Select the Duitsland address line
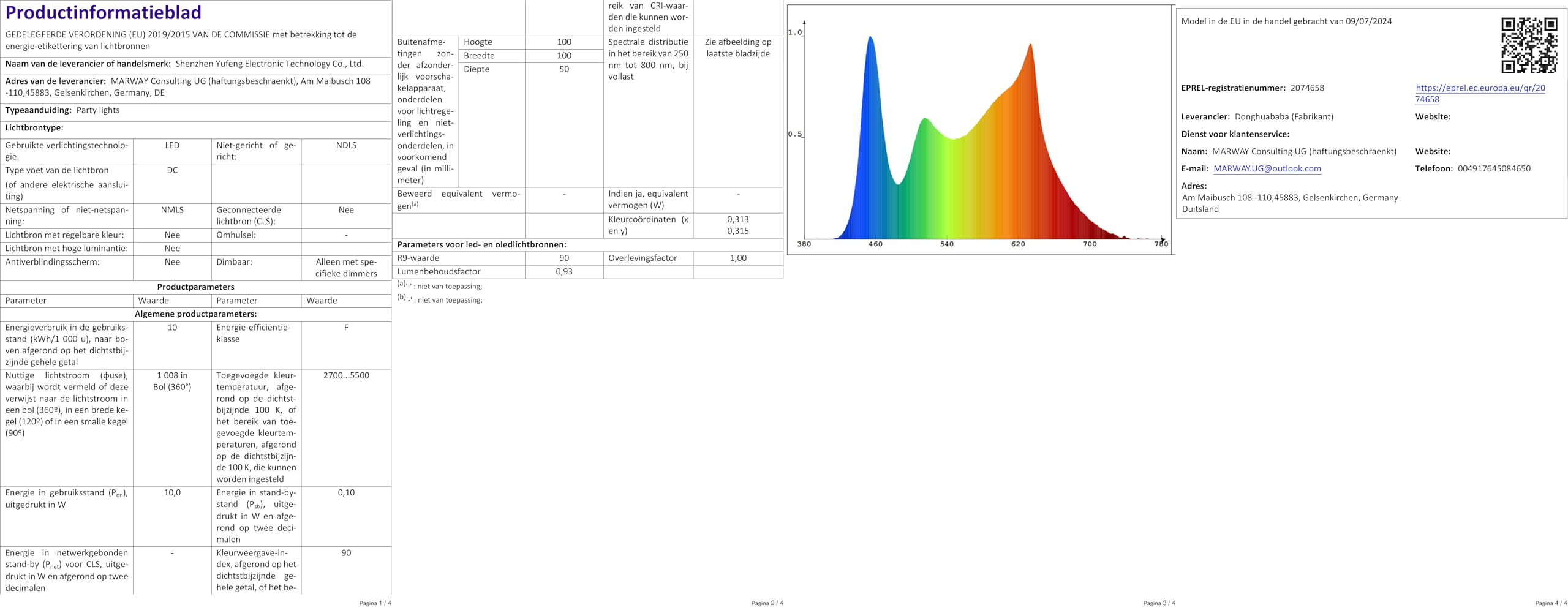Screen dimensions: 1568x613 (x=1200, y=209)
